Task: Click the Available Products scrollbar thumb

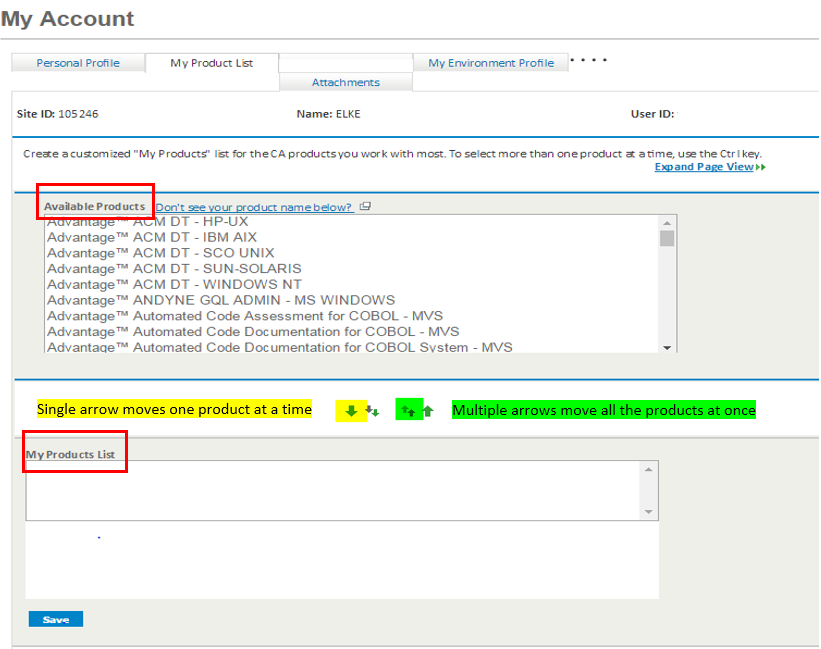Action: click(667, 238)
